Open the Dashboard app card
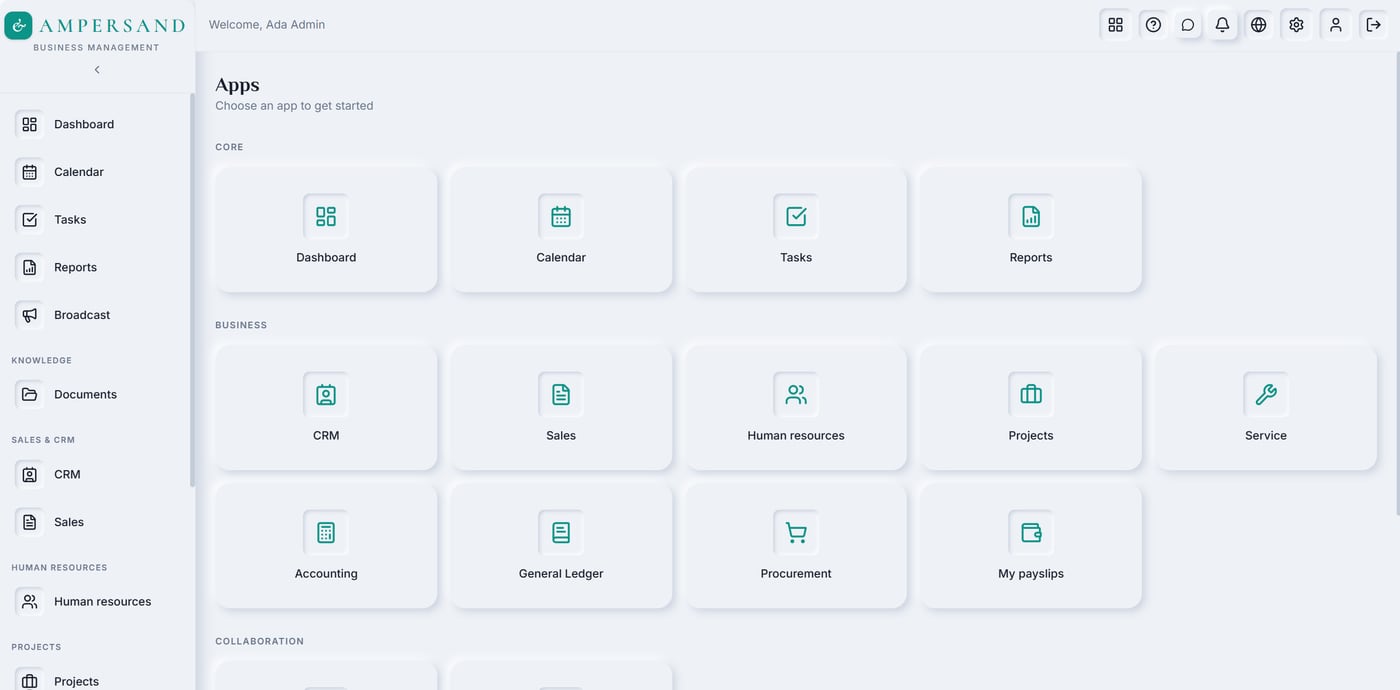 tap(326, 230)
